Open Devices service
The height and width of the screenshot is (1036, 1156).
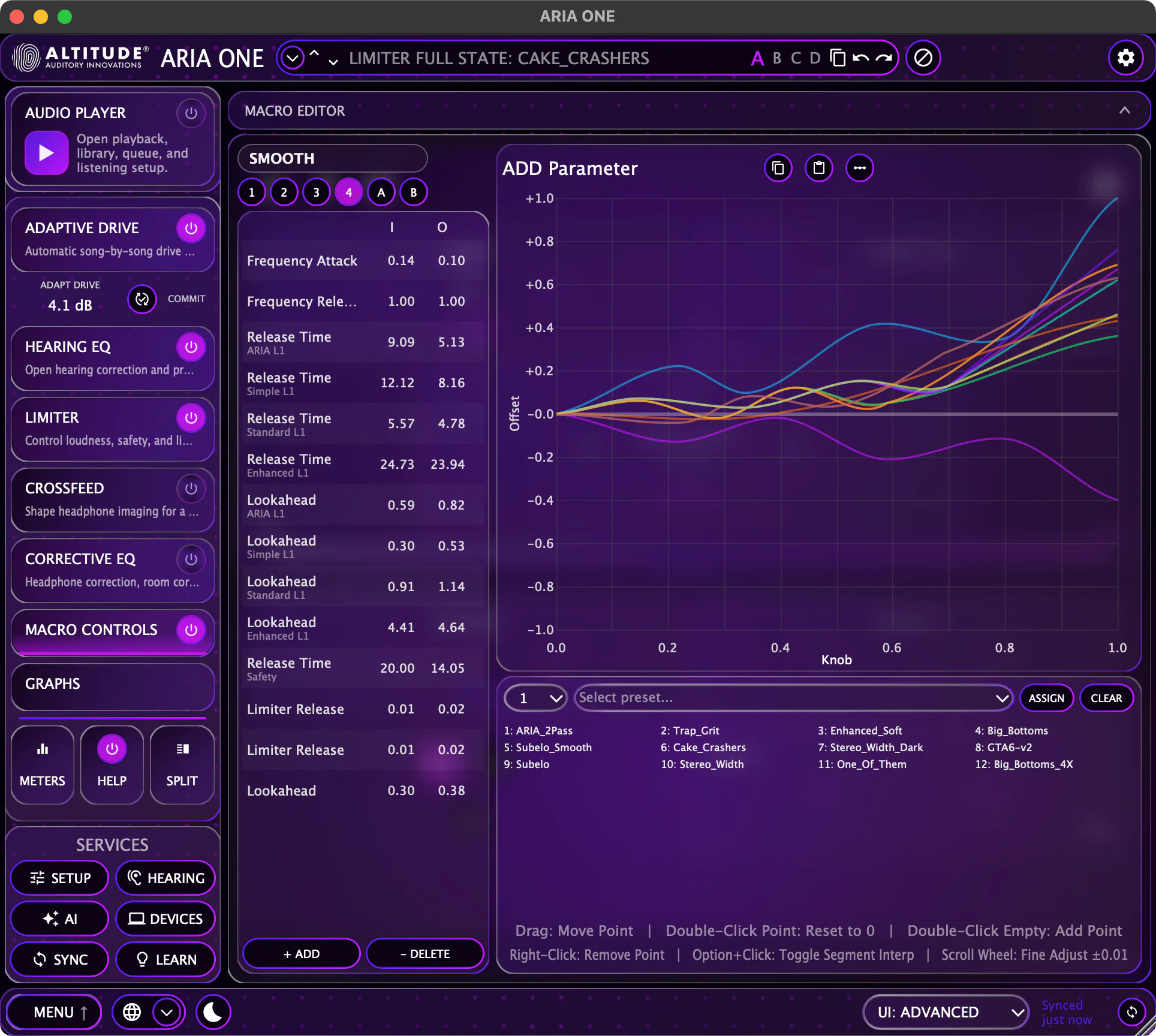pyautogui.click(x=165, y=918)
